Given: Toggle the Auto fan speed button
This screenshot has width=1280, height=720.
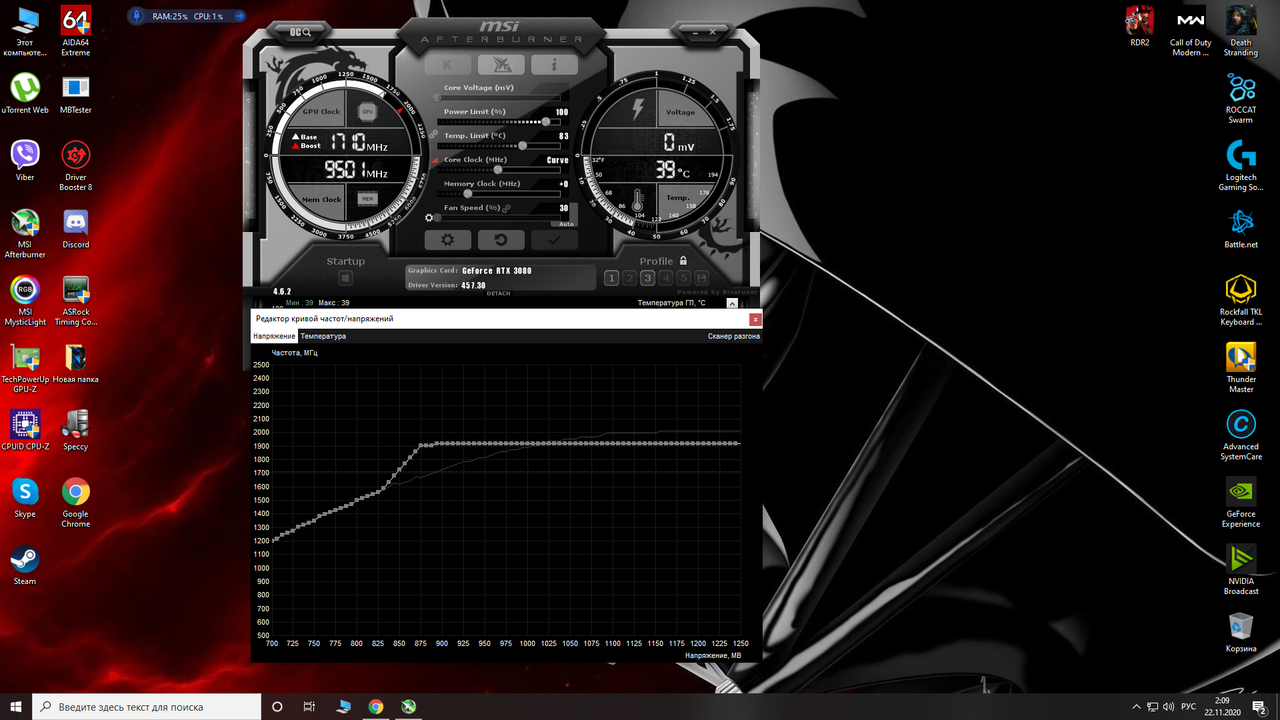Looking at the screenshot, I should click(x=567, y=224).
